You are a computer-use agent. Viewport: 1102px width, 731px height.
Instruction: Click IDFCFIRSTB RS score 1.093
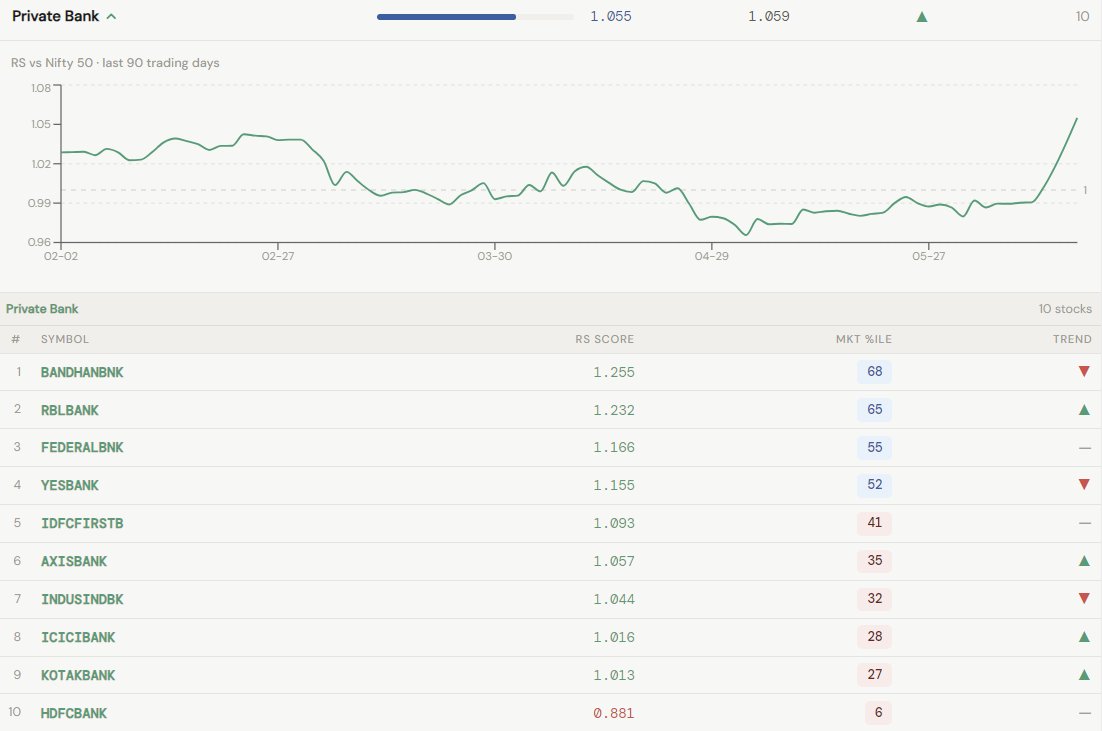tap(614, 524)
